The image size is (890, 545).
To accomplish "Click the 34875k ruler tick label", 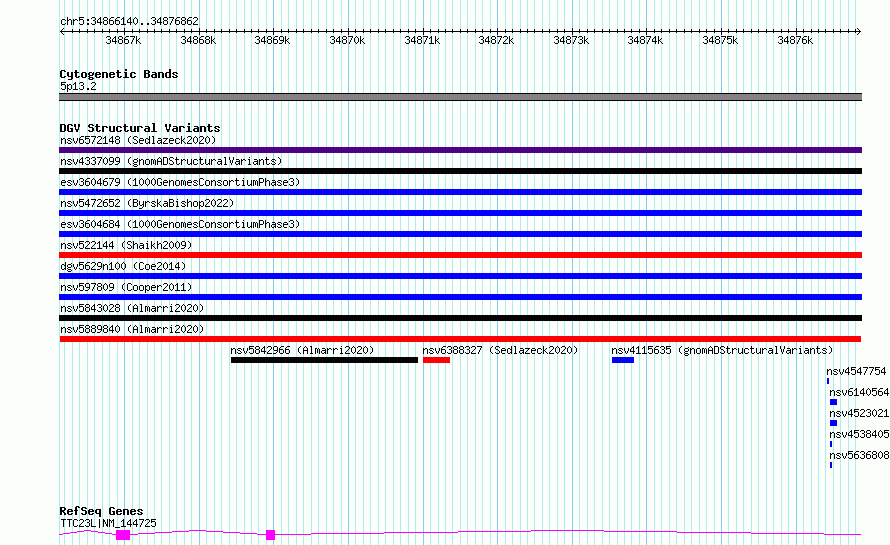I will tap(720, 40).
